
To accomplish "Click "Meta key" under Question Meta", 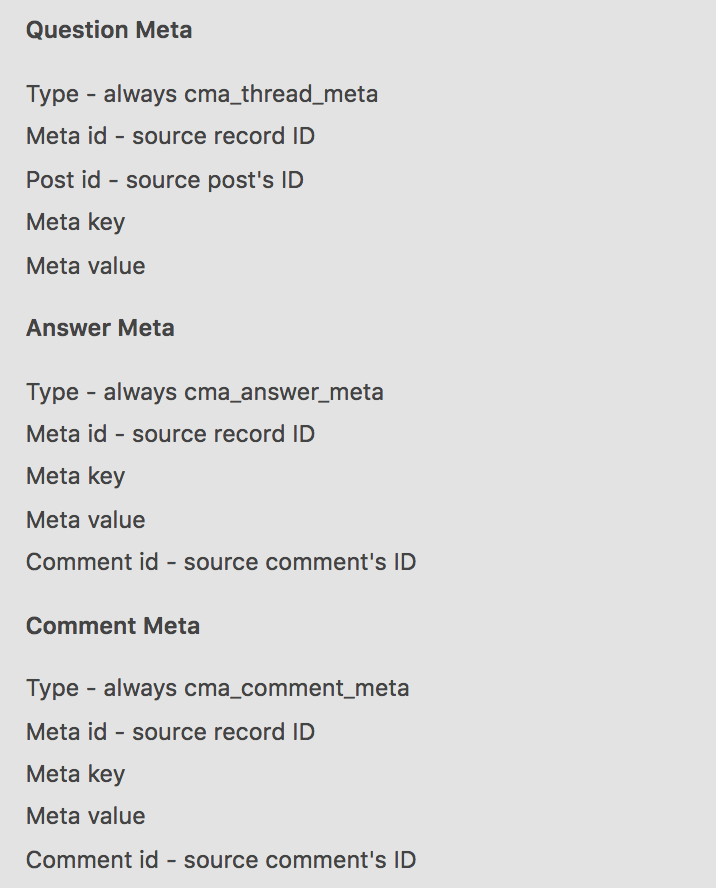I will [x=75, y=222].
